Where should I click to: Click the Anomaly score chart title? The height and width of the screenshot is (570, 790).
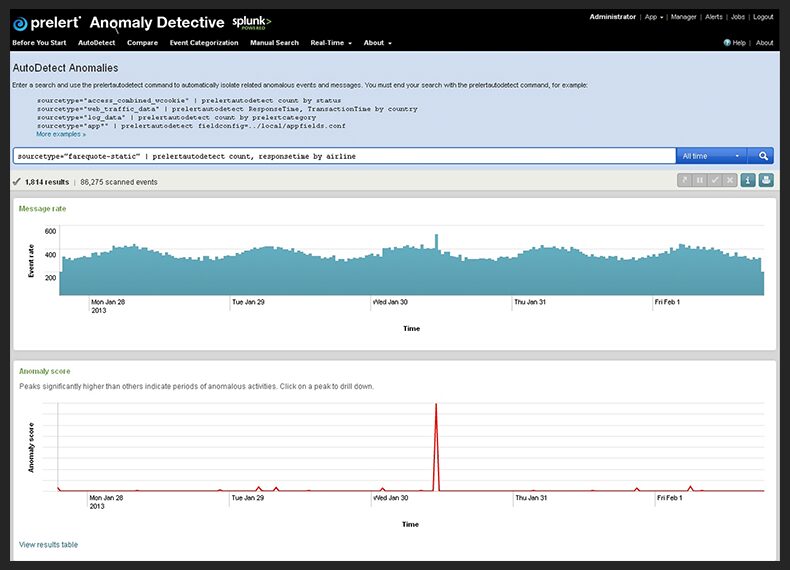tap(45, 371)
